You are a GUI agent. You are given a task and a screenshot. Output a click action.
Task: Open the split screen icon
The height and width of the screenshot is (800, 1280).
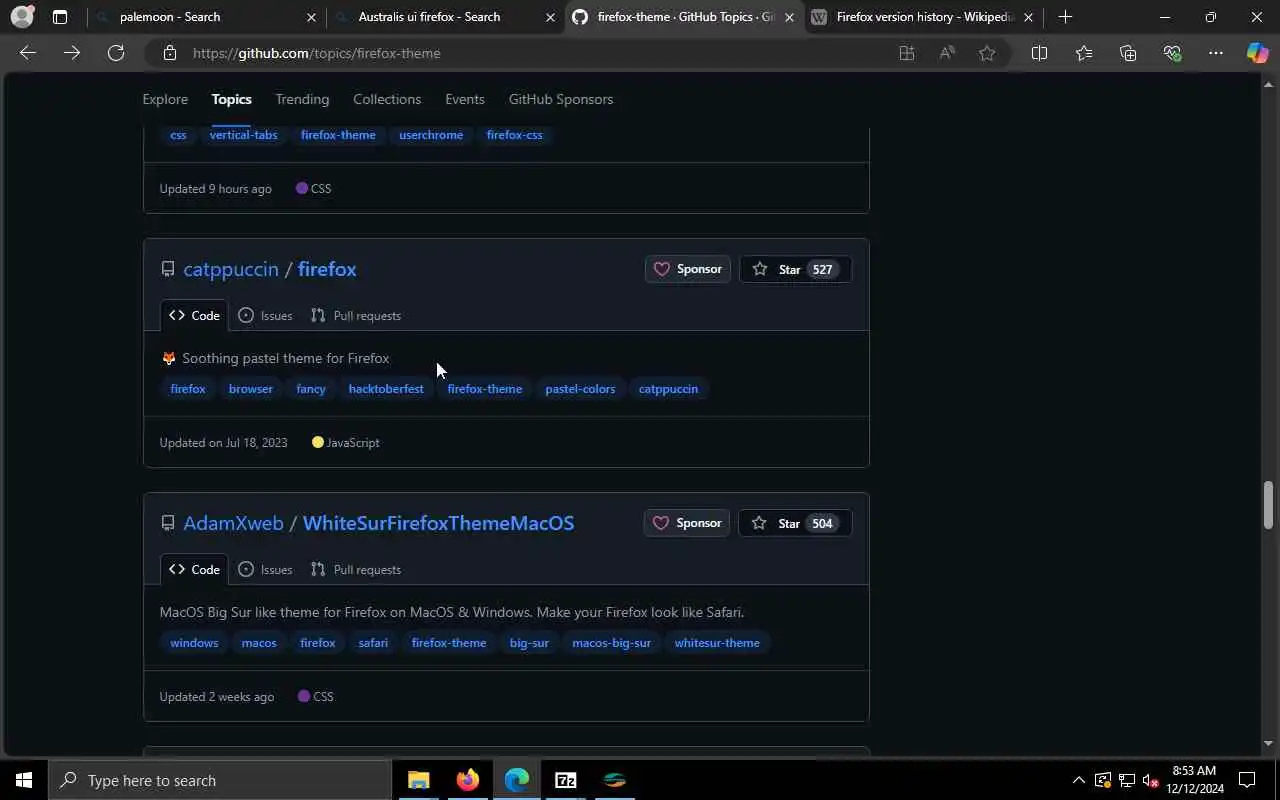[x=1039, y=53]
